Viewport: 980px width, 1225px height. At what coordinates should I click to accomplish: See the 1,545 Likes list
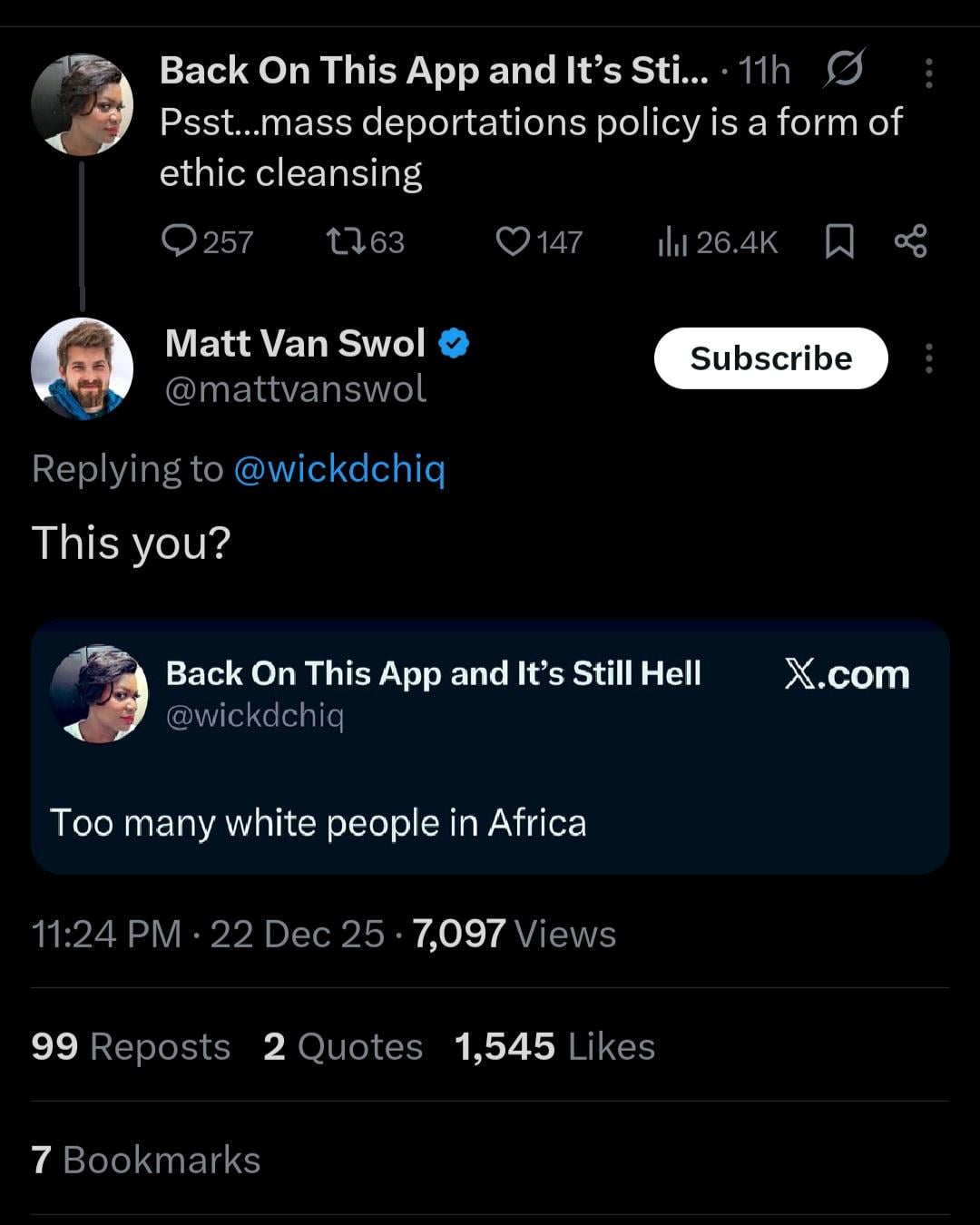[554, 1046]
